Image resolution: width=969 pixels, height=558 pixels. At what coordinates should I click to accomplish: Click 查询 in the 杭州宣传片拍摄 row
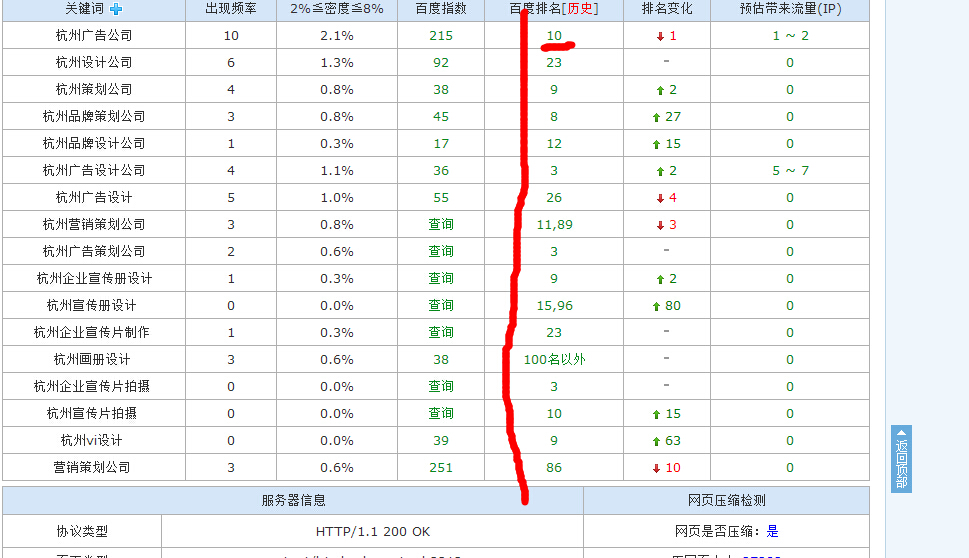tap(441, 414)
